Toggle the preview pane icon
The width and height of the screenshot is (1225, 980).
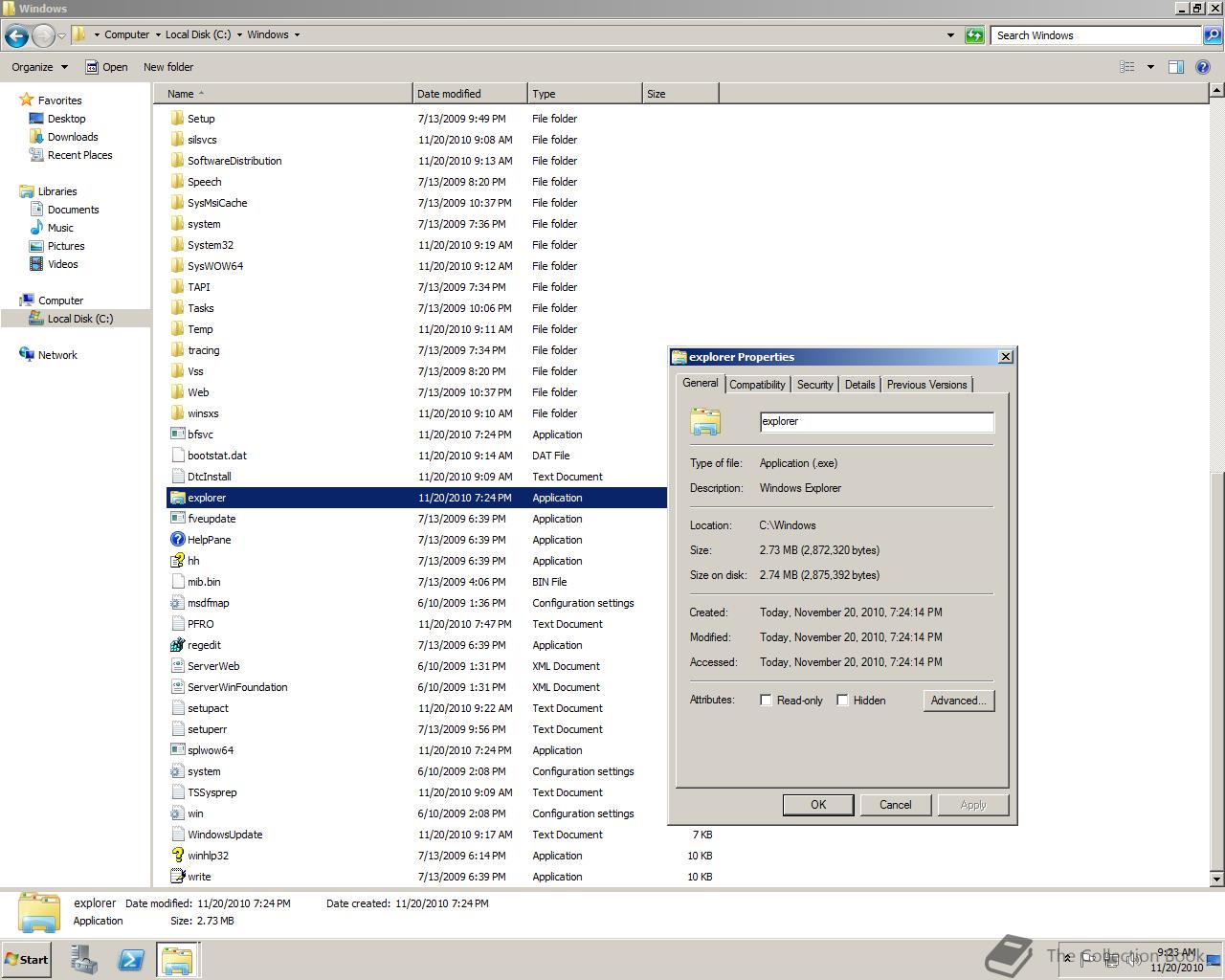point(1176,67)
